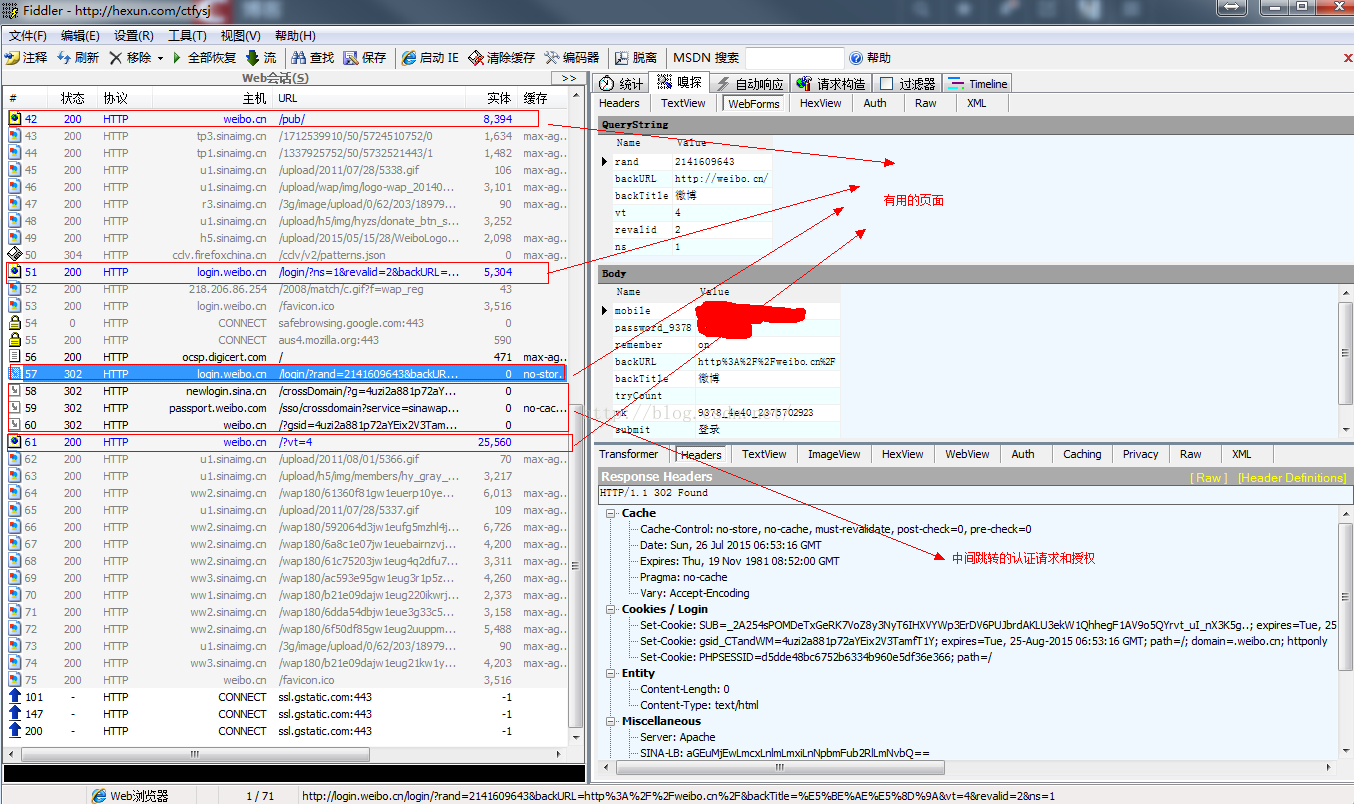Click the 刷新 replay toolbar icon
Screen dimensions: 1354x804
pos(64,58)
